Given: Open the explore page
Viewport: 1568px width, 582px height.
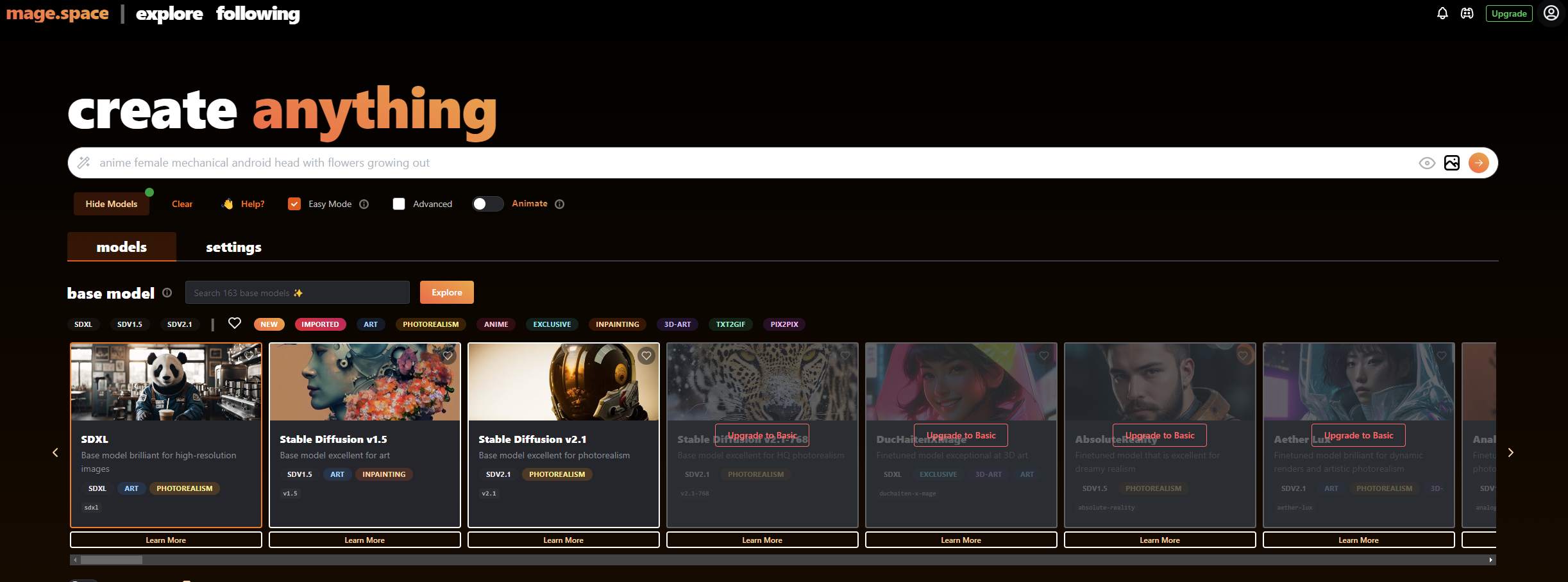Looking at the screenshot, I should (x=169, y=13).
